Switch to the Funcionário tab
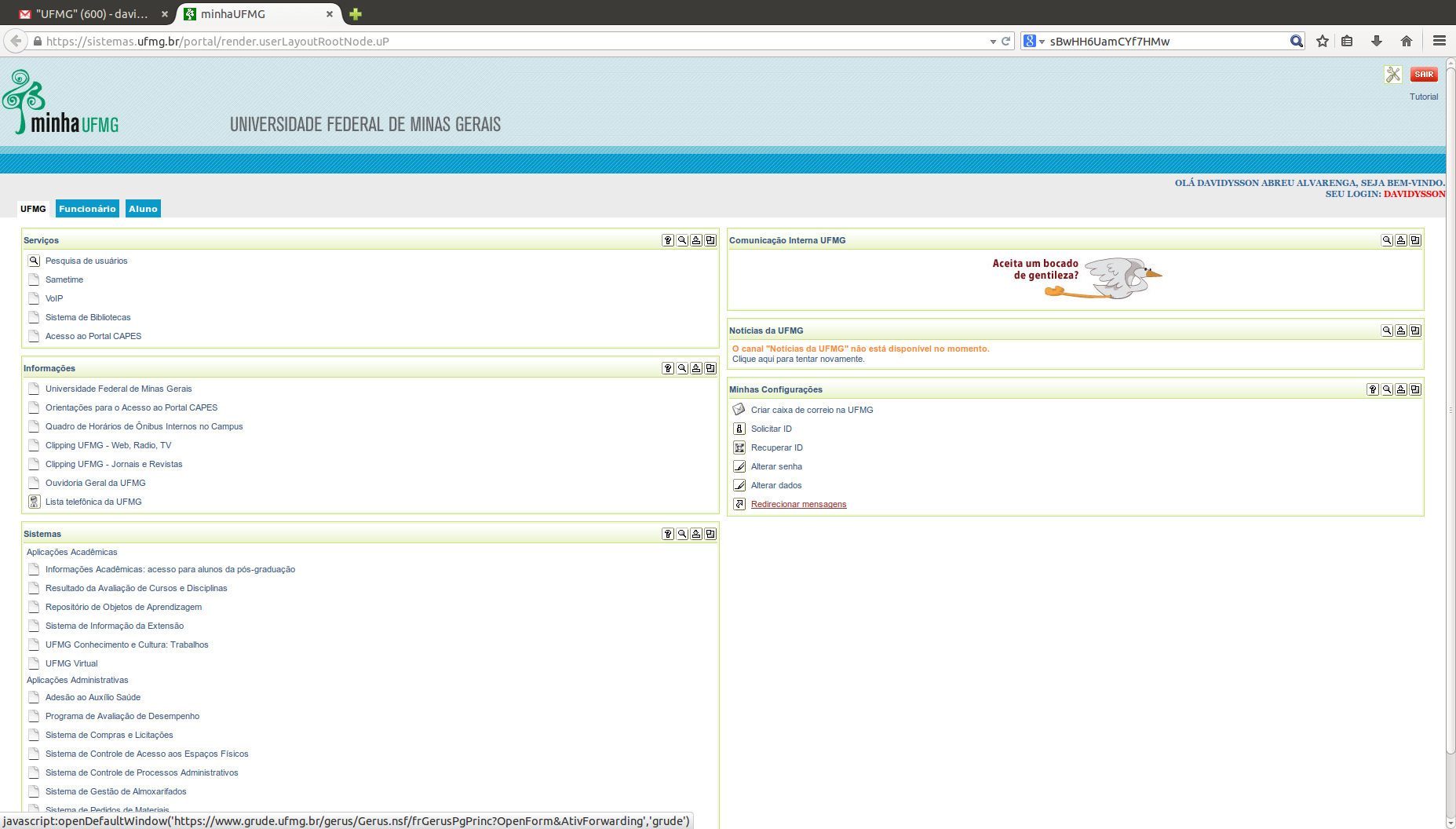This screenshot has width=1456, height=829. pyautogui.click(x=87, y=209)
